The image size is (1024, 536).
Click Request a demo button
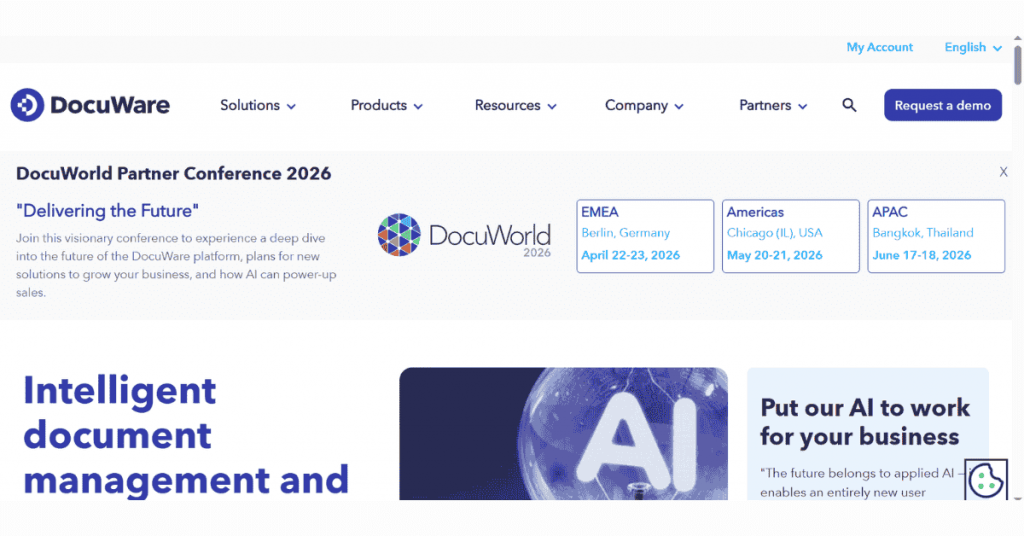(x=943, y=105)
